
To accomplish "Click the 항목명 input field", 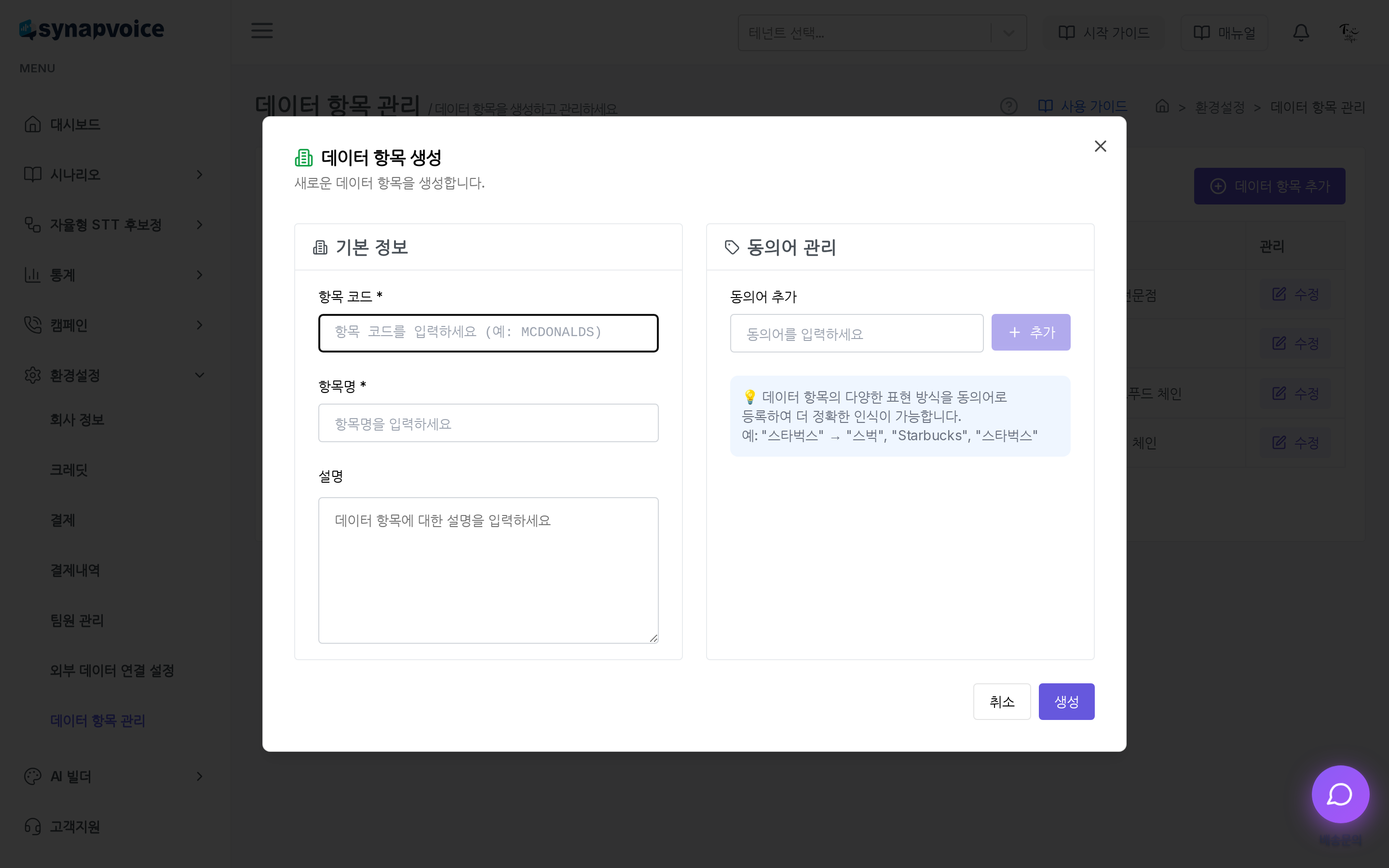I will click(489, 423).
